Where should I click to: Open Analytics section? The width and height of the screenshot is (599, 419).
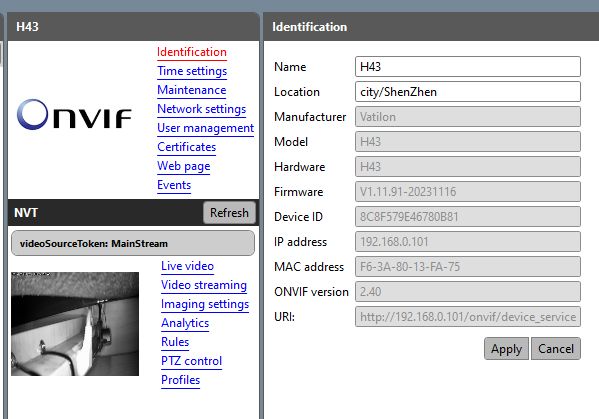pos(185,323)
